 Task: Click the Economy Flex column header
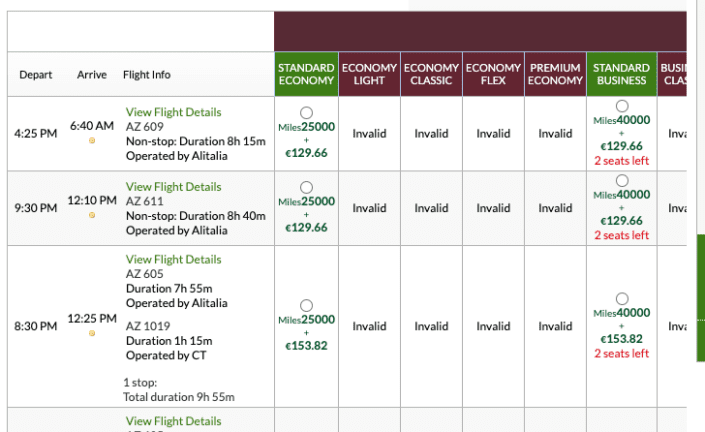[x=493, y=74]
